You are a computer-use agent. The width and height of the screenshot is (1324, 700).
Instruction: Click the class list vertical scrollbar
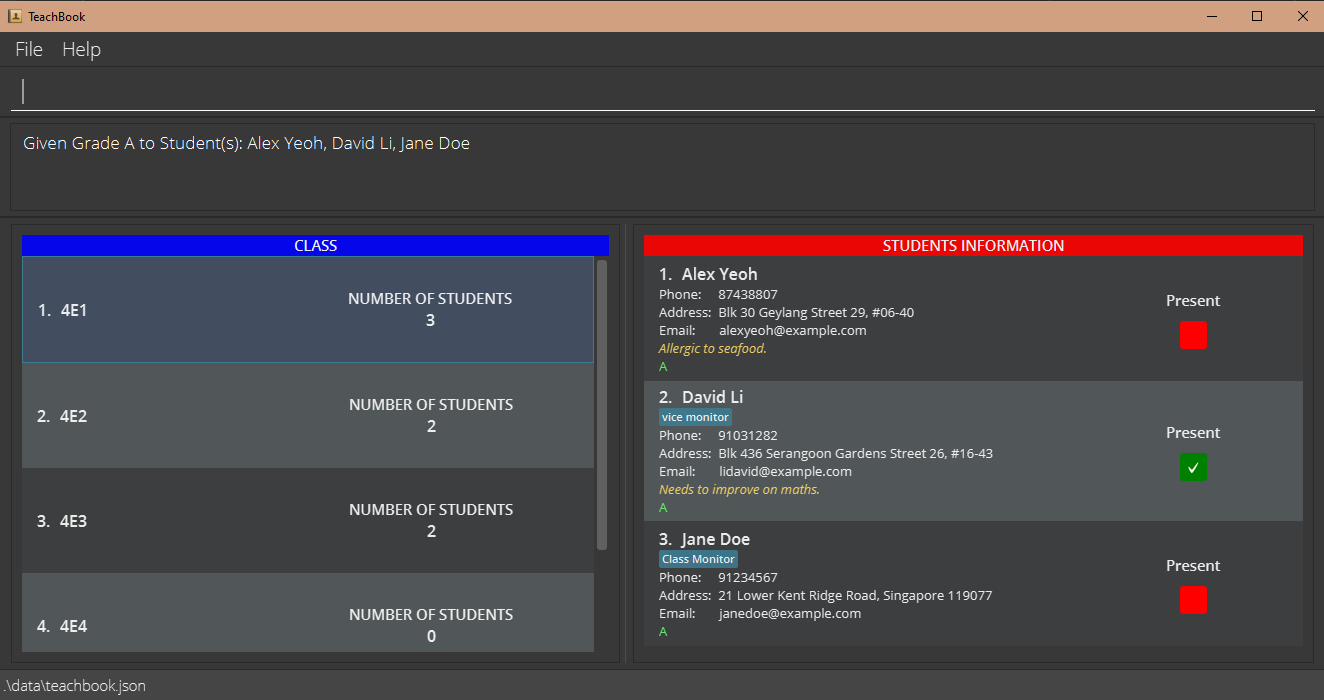tap(602, 405)
